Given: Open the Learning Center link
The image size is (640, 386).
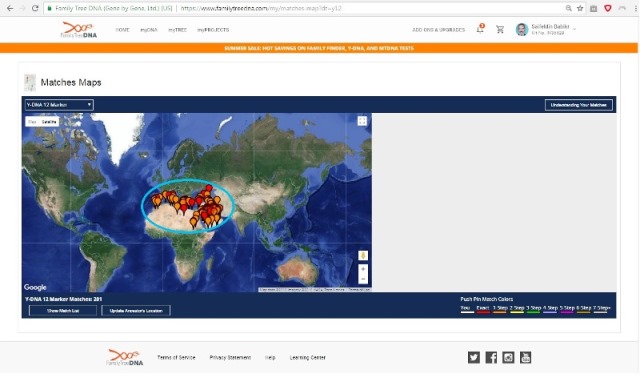Looking at the screenshot, I should [x=308, y=357].
